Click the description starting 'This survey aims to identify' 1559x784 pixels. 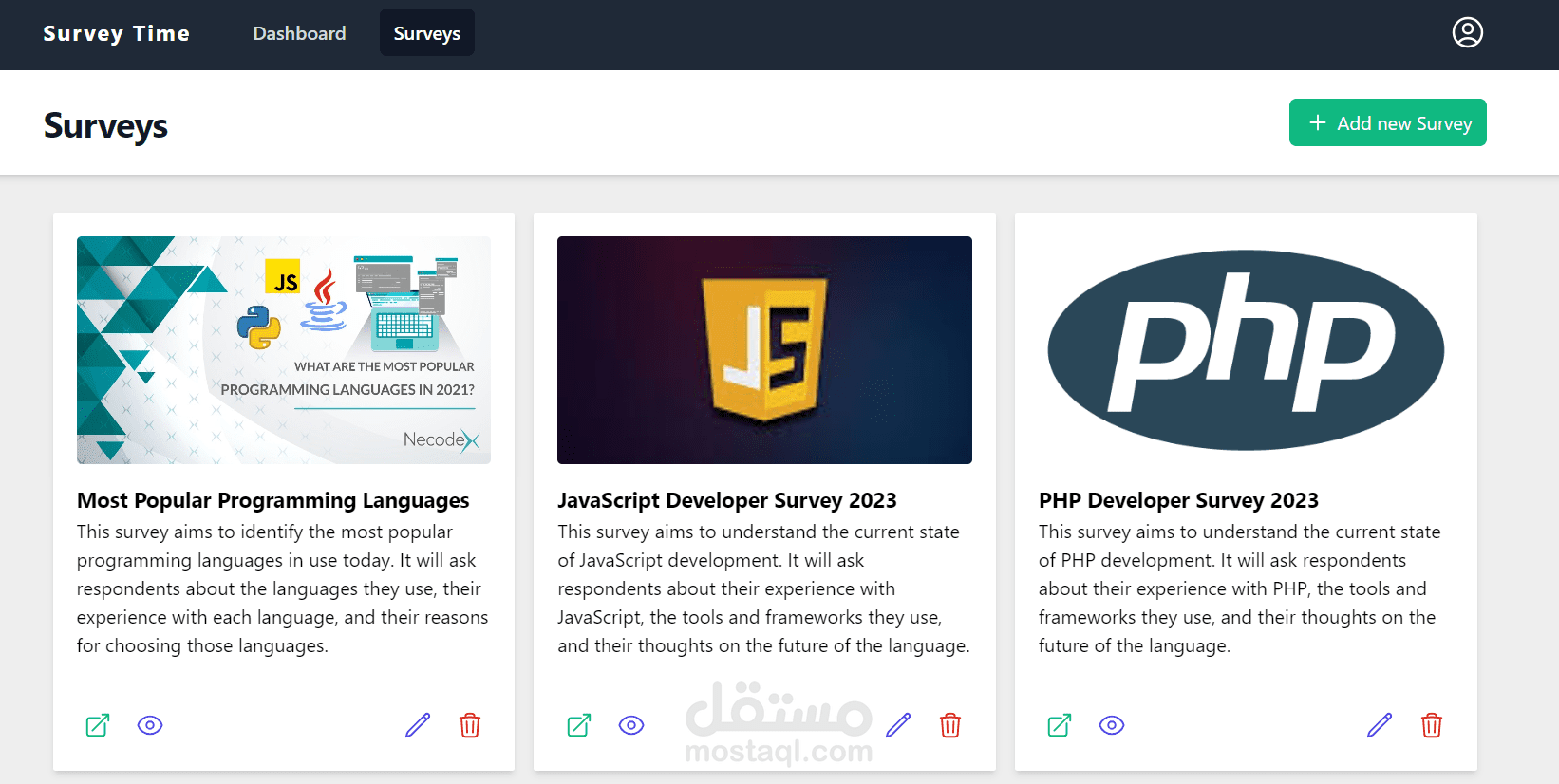point(283,588)
